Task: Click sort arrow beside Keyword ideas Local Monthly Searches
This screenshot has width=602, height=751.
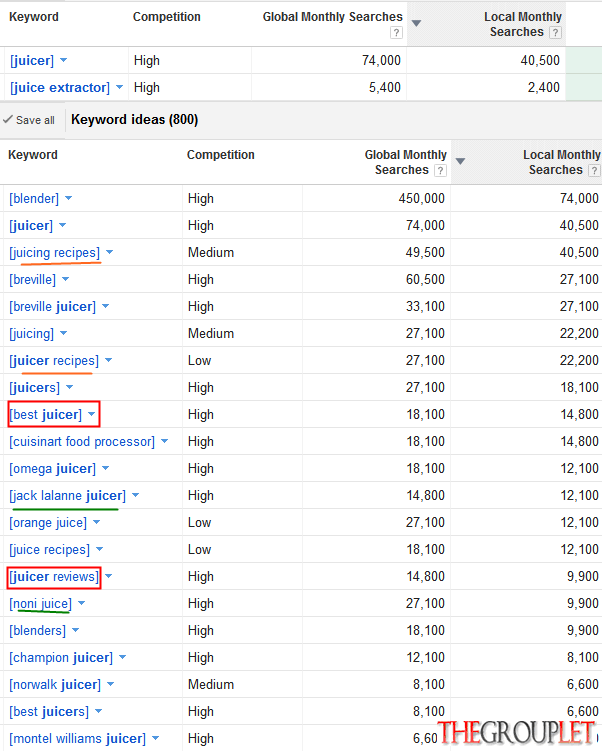Action: tap(460, 161)
